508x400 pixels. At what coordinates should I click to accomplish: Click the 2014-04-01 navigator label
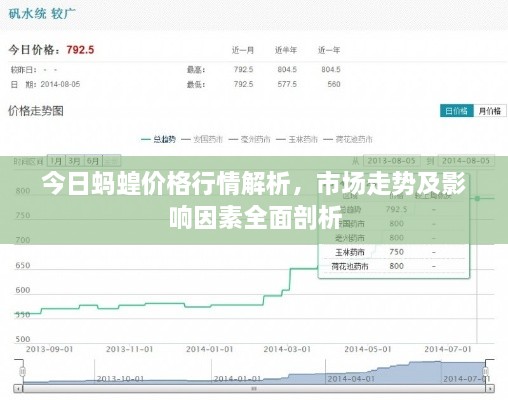(351, 379)
